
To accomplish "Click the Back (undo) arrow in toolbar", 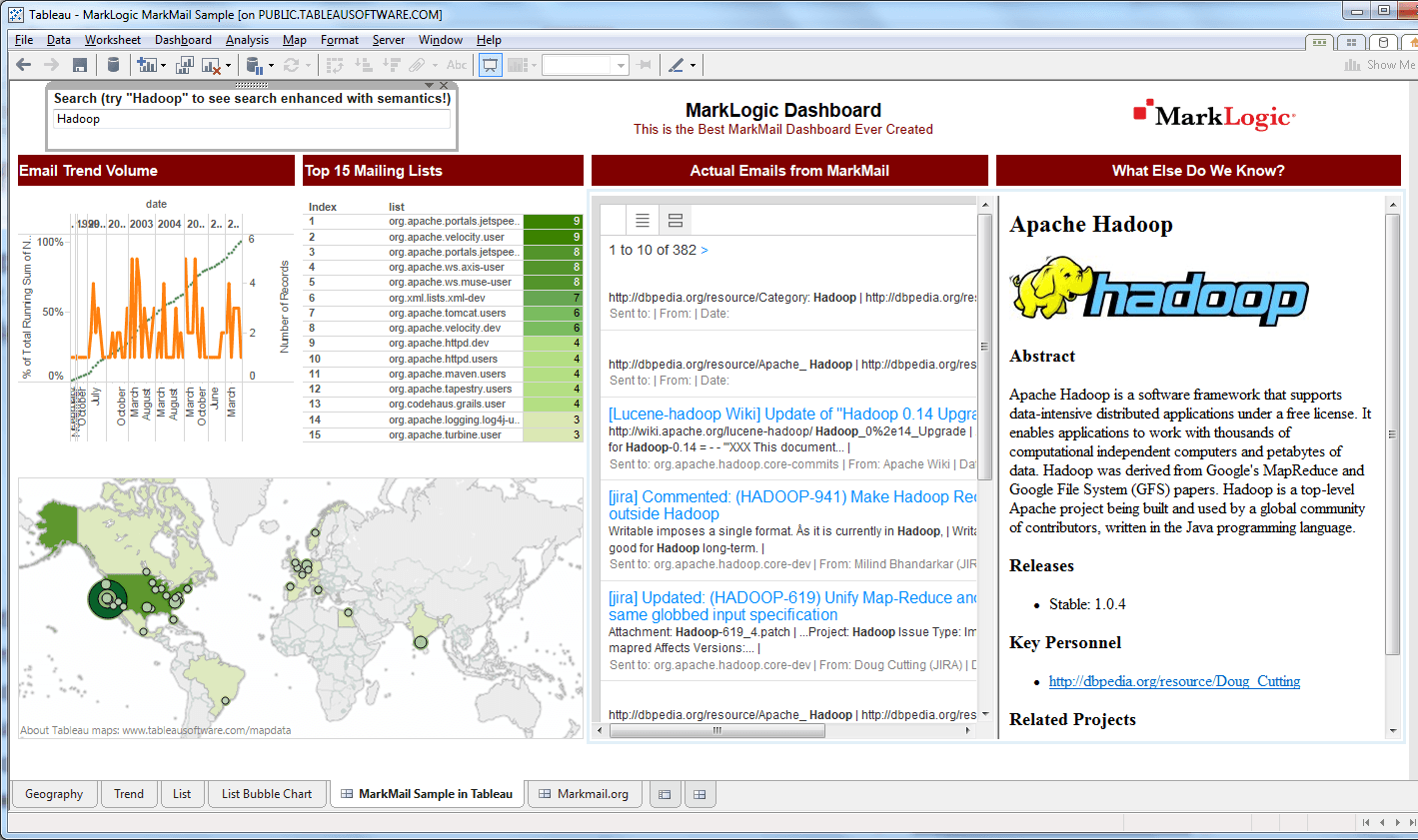I will pyautogui.click(x=24, y=65).
